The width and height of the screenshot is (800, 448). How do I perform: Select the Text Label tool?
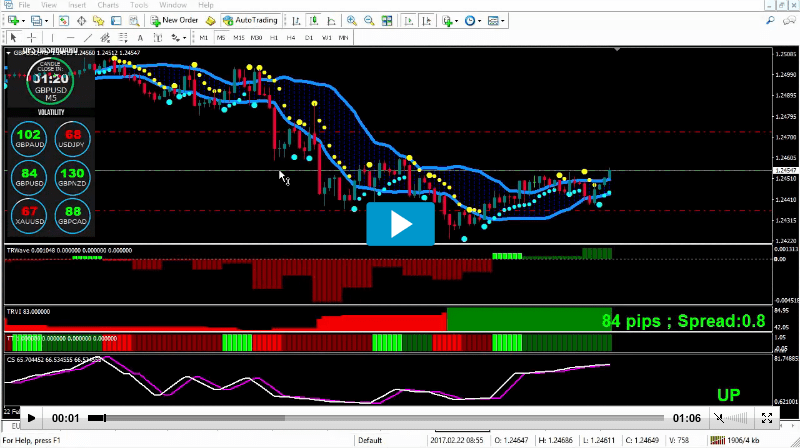point(158,37)
